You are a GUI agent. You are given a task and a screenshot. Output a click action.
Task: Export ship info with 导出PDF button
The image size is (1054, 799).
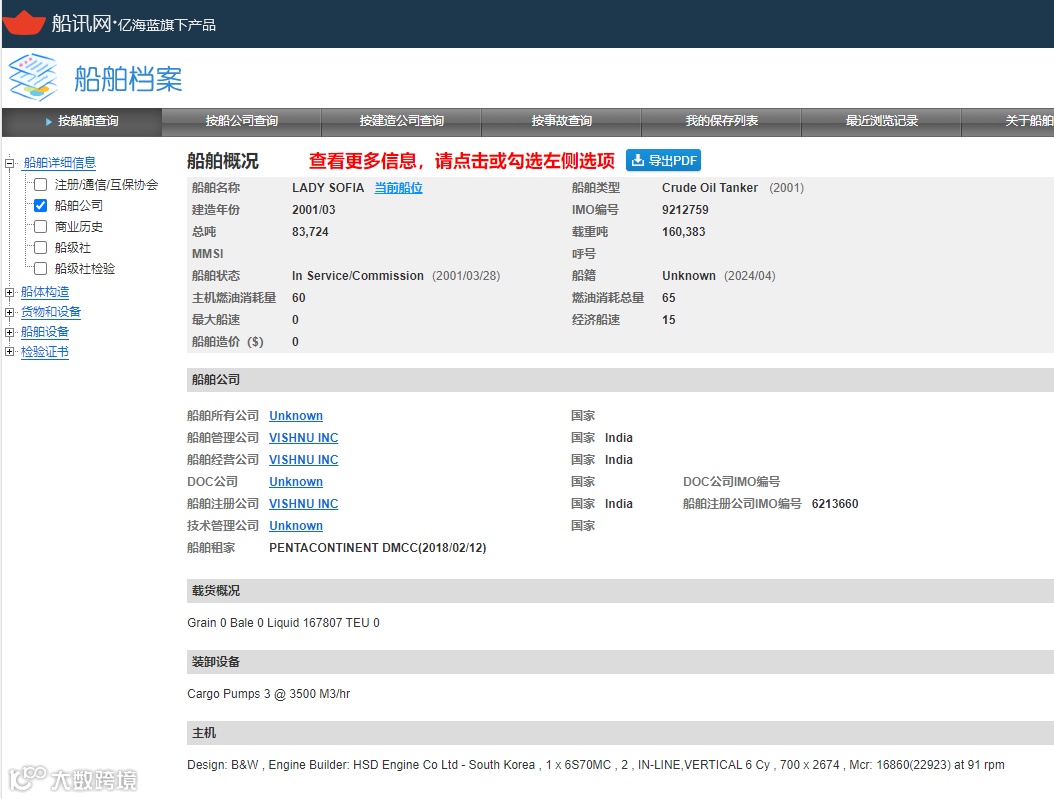663,160
